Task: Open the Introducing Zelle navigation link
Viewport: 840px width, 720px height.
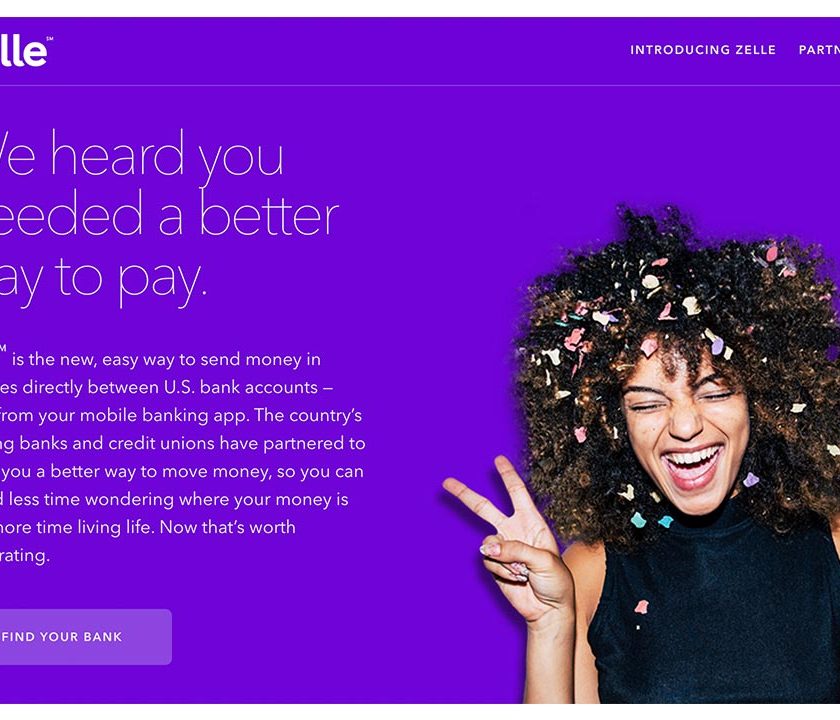Action: point(702,50)
